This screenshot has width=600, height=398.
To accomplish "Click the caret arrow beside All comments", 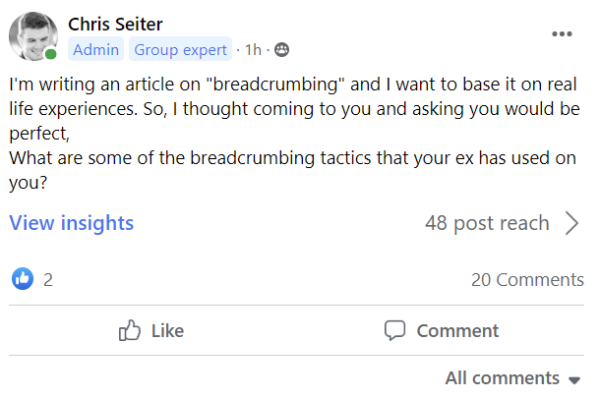I will click(x=574, y=380).
